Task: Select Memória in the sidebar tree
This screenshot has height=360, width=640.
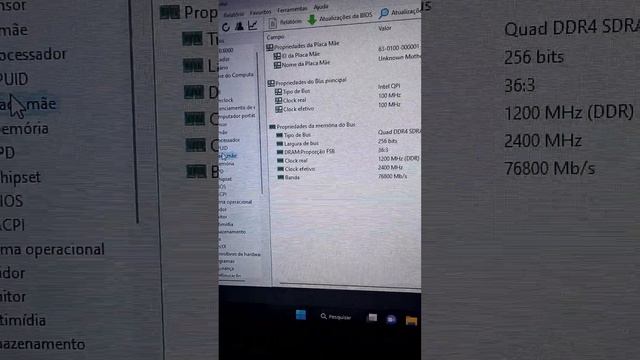Action: click(x=227, y=164)
